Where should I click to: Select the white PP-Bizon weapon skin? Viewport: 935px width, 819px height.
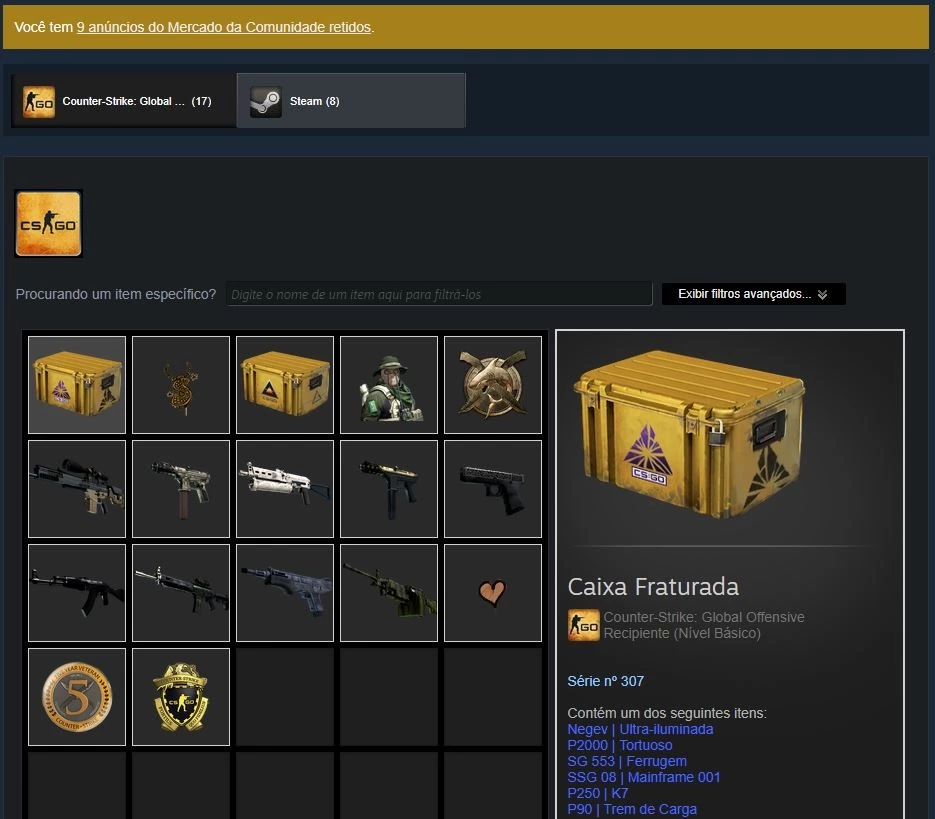click(285, 489)
